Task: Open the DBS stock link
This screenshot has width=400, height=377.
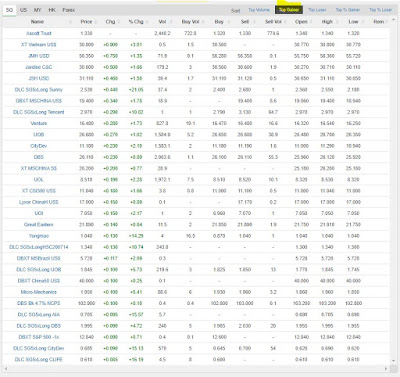Action: click(x=39, y=157)
